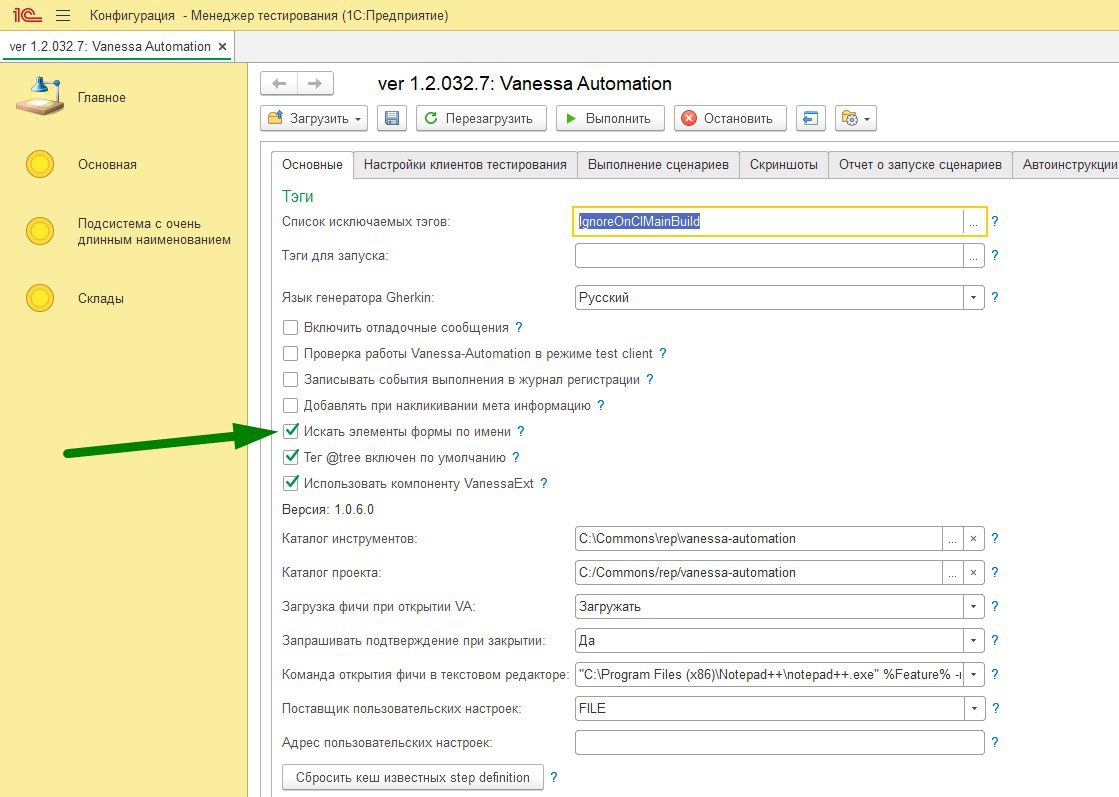
Task: Uncheck Искать элементы формы по имени
Action: point(290,431)
